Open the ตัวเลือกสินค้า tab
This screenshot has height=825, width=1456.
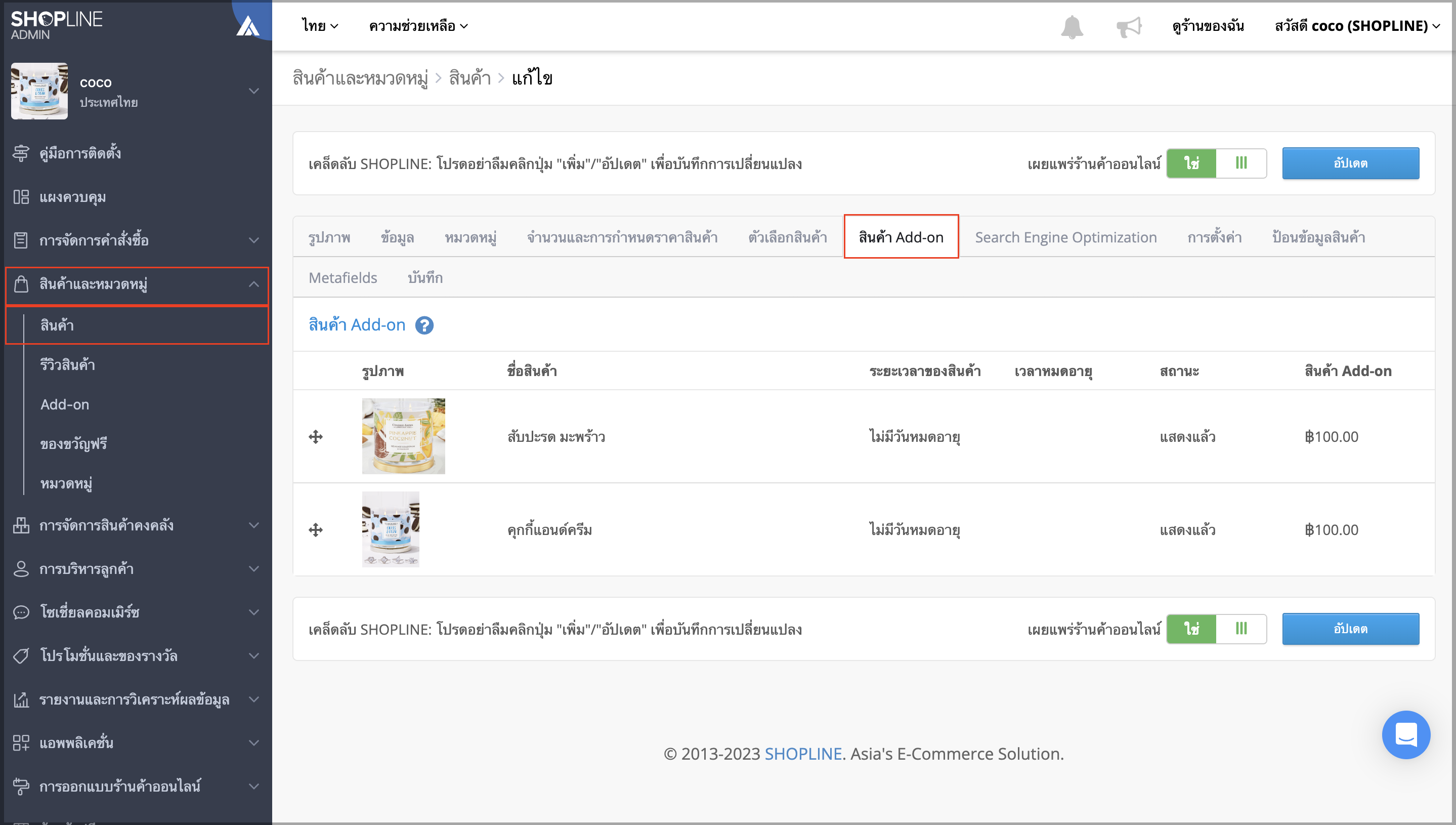(x=788, y=237)
